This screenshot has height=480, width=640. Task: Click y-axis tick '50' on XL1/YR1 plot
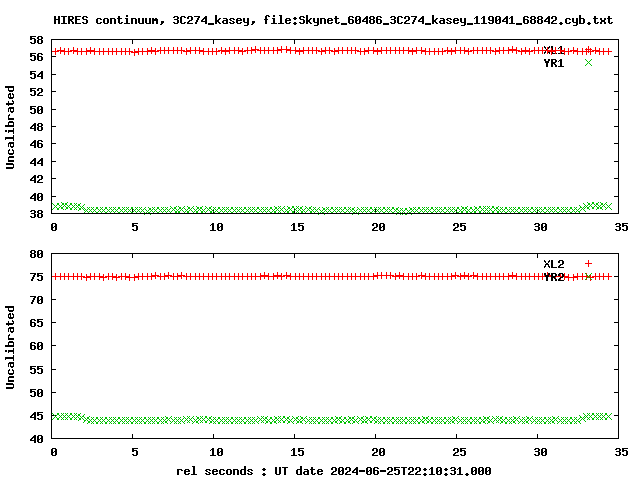click(x=36, y=110)
